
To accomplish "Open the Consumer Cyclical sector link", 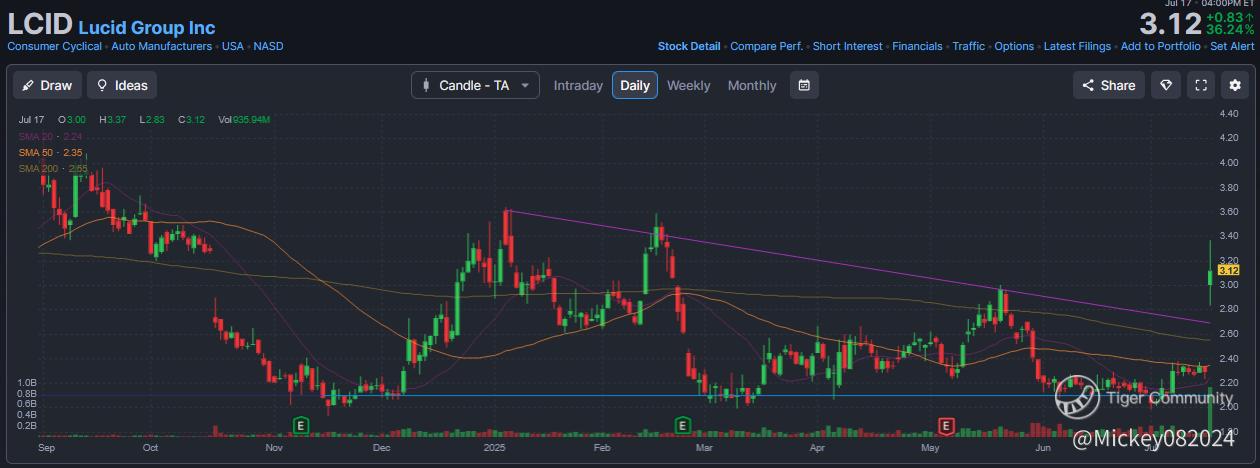I will pos(54,46).
